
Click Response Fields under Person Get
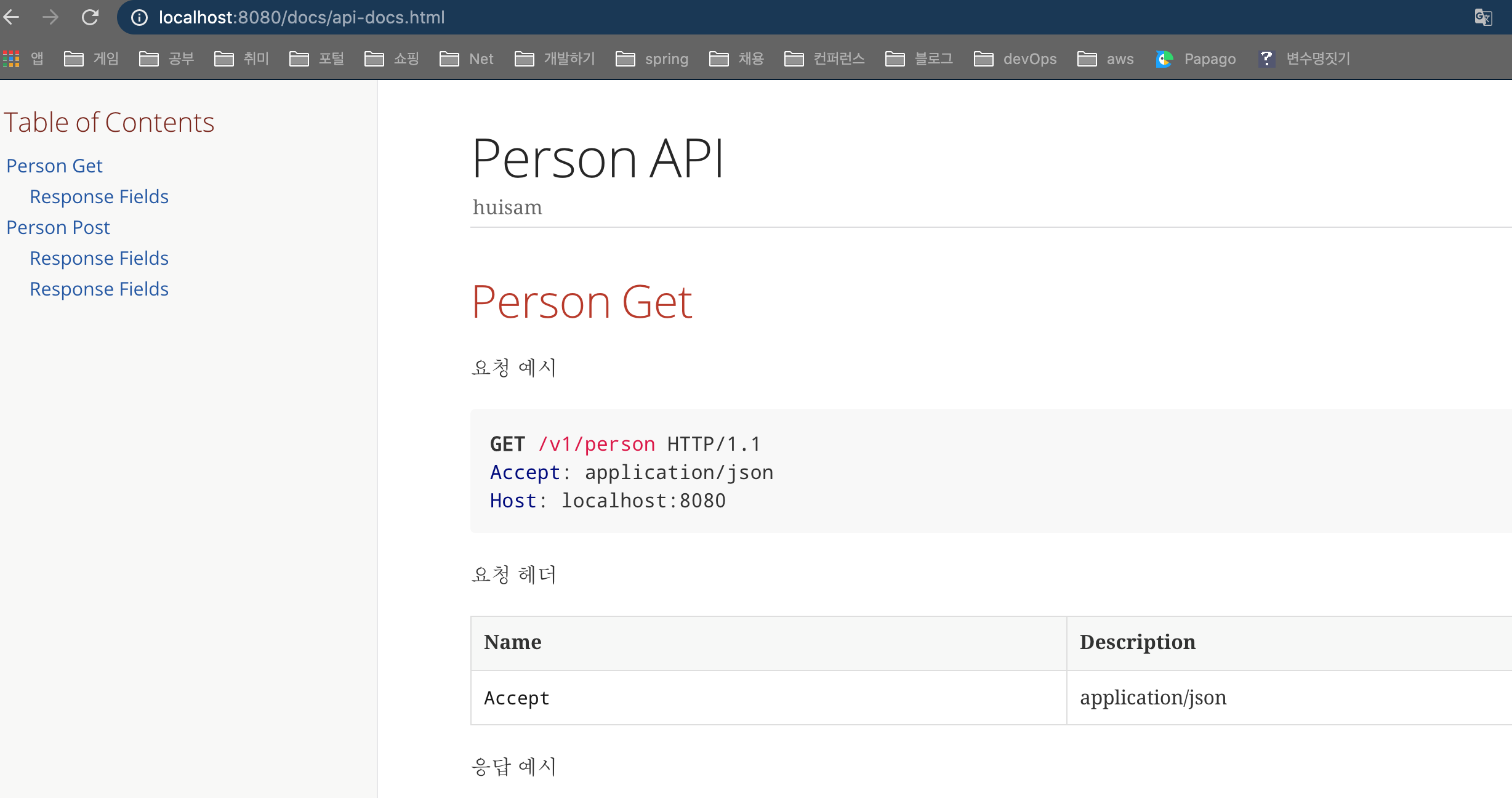point(99,196)
